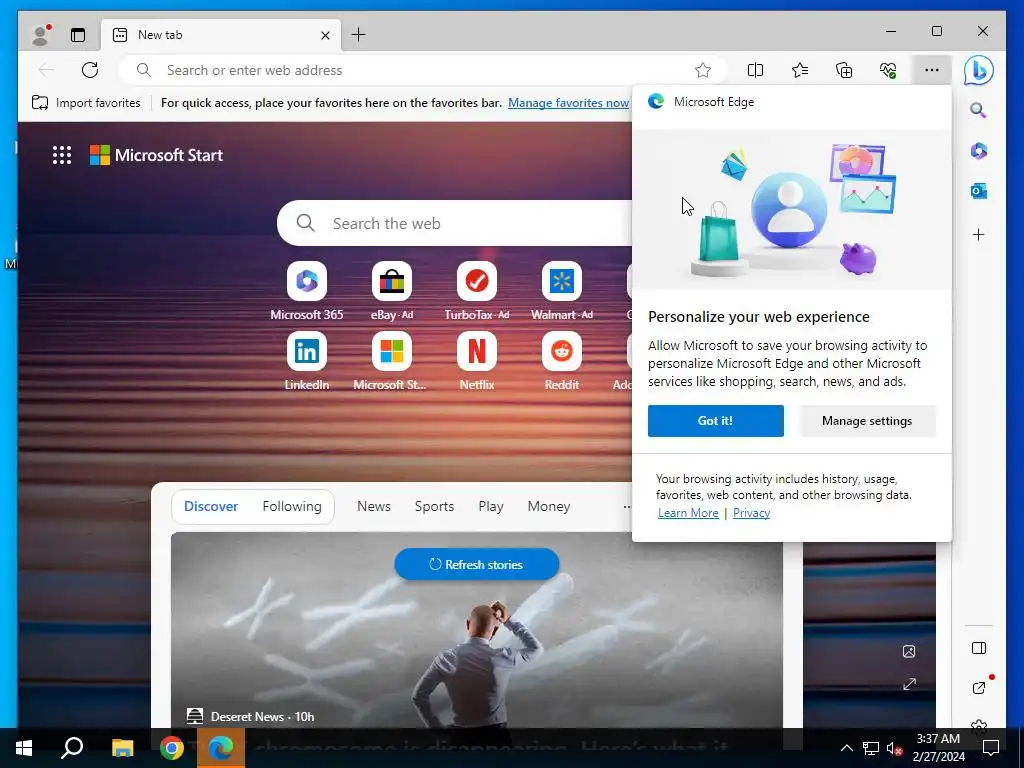Open link in external window icon

[978, 687]
